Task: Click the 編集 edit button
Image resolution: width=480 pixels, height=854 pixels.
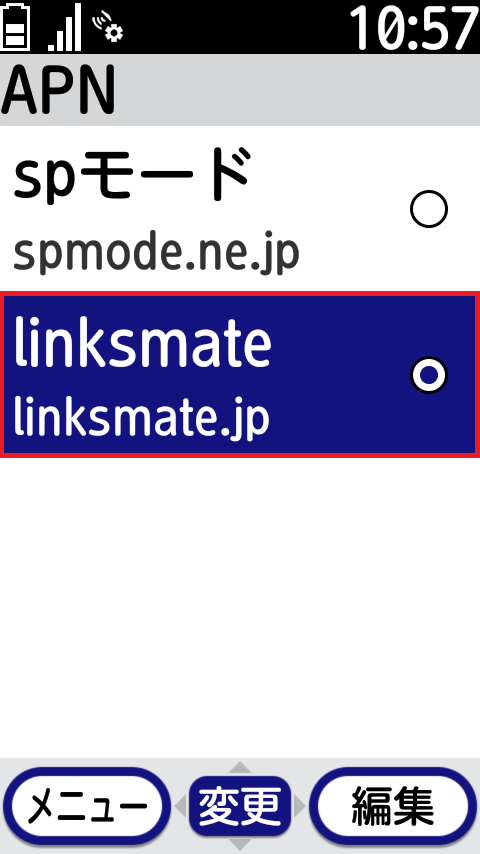Action: pyautogui.click(x=393, y=806)
